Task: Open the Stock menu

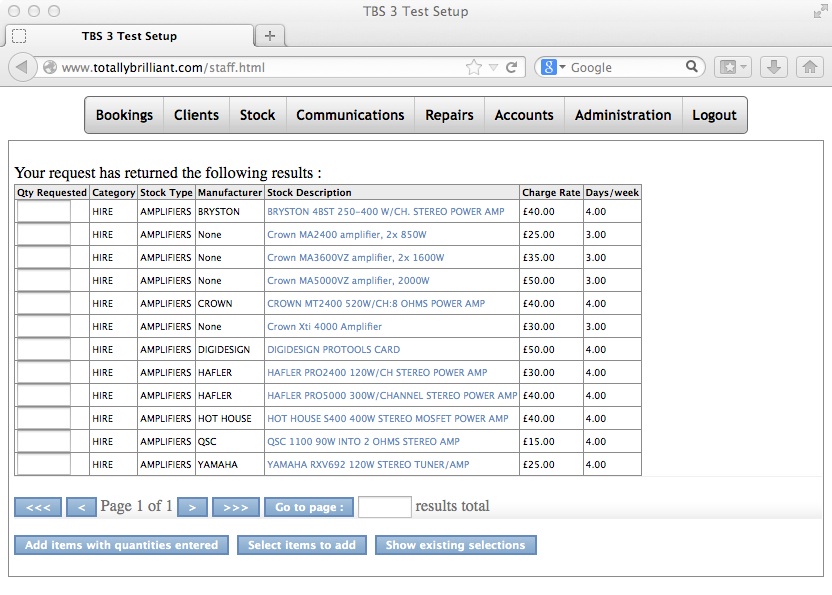Action: pos(257,115)
